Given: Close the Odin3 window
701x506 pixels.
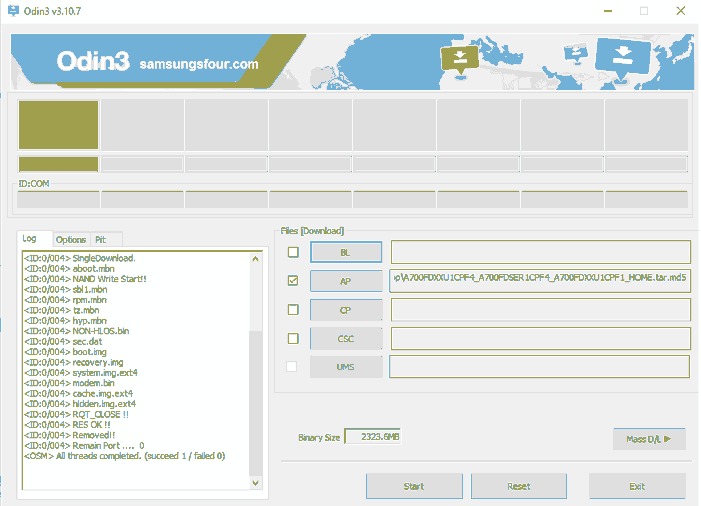Looking at the screenshot, I should click(x=680, y=11).
